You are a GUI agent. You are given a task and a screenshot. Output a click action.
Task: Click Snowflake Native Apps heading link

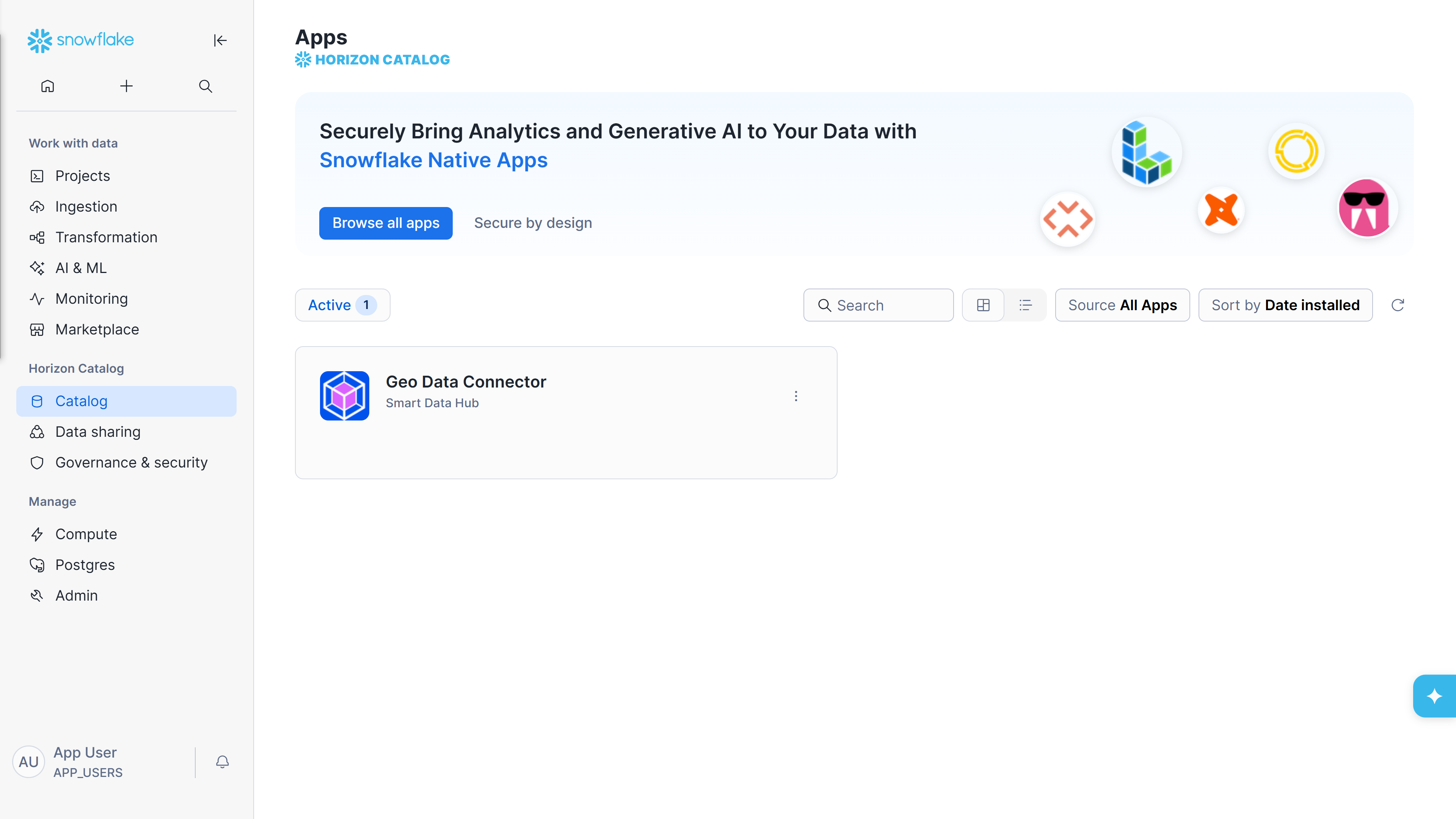pos(433,160)
